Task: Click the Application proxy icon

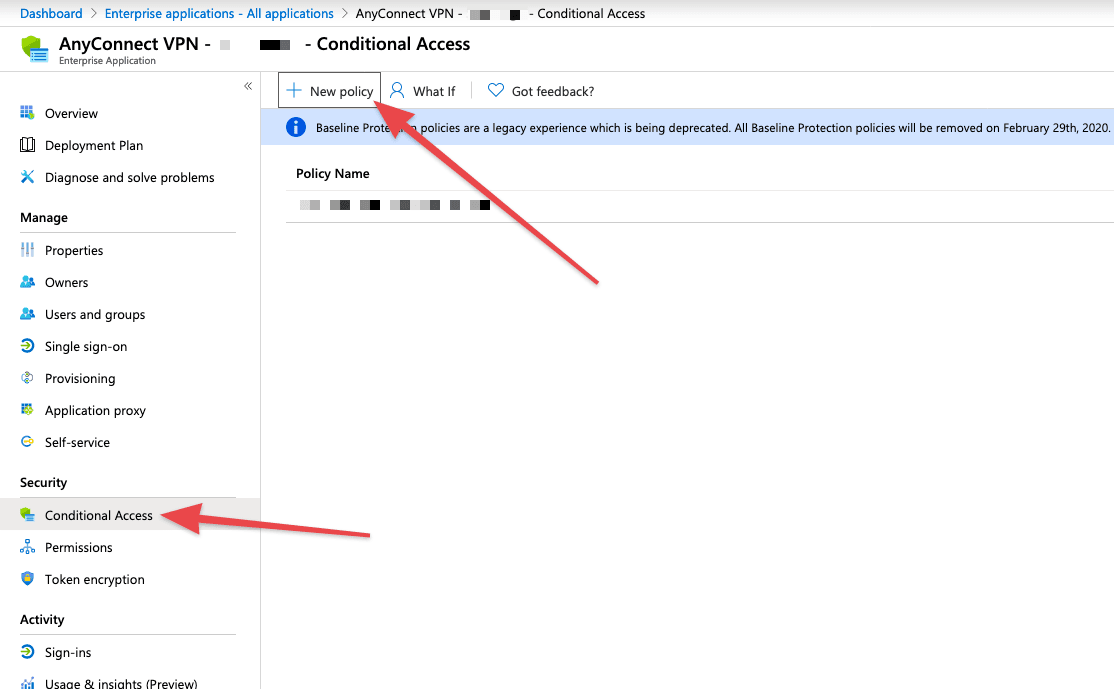Action: [x=27, y=410]
